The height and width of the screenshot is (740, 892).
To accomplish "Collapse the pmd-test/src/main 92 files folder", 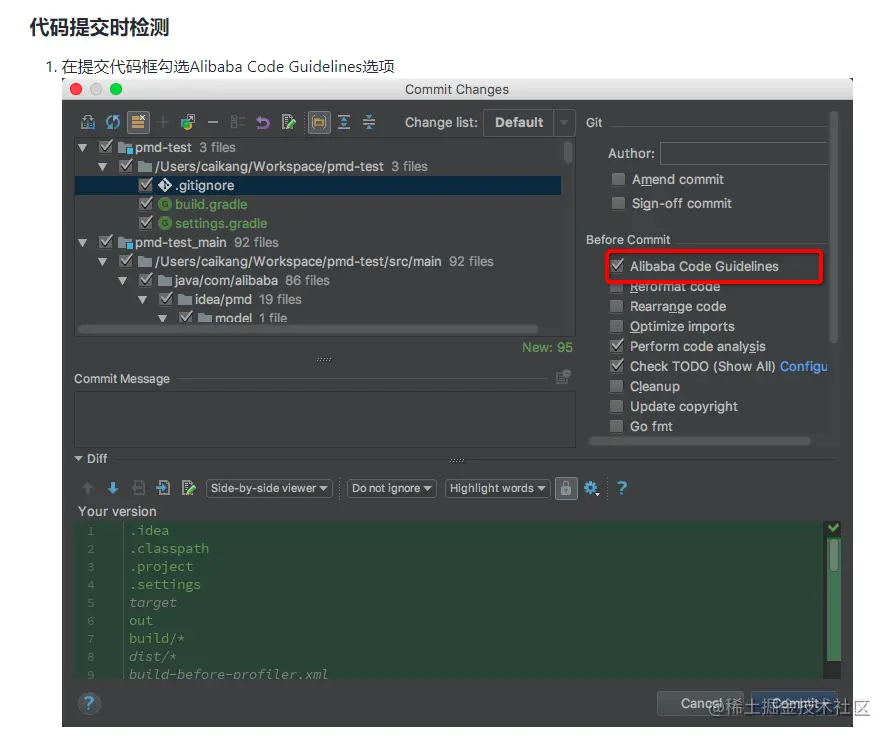I will (x=102, y=262).
